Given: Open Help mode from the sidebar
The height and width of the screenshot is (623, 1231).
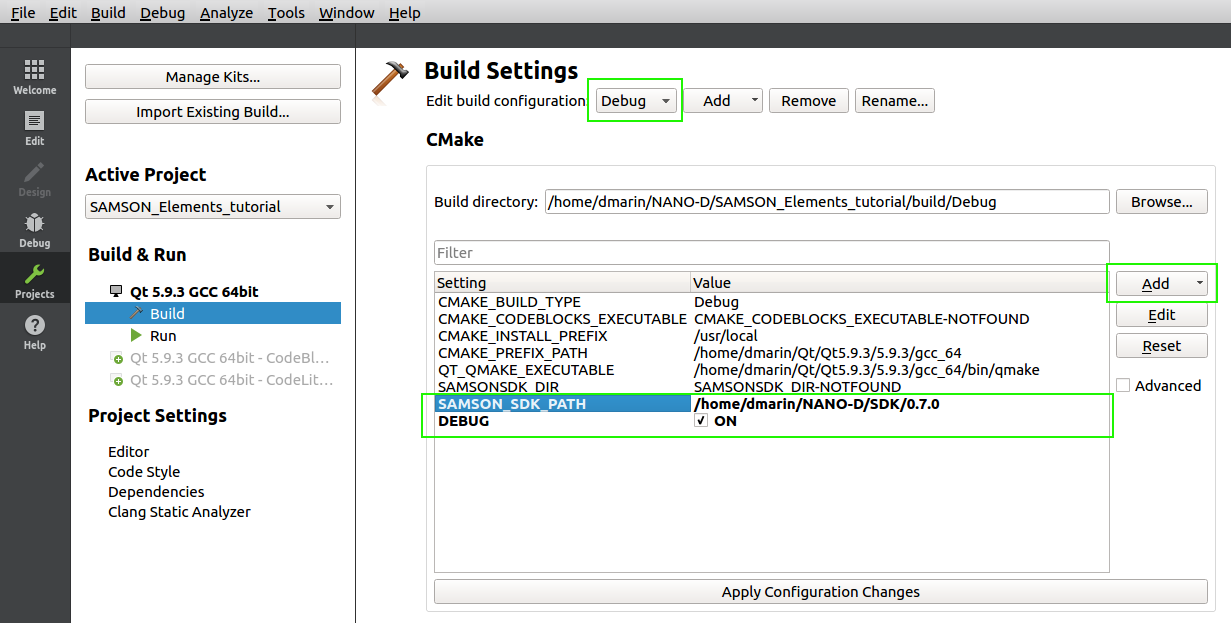Looking at the screenshot, I should coord(34,328).
